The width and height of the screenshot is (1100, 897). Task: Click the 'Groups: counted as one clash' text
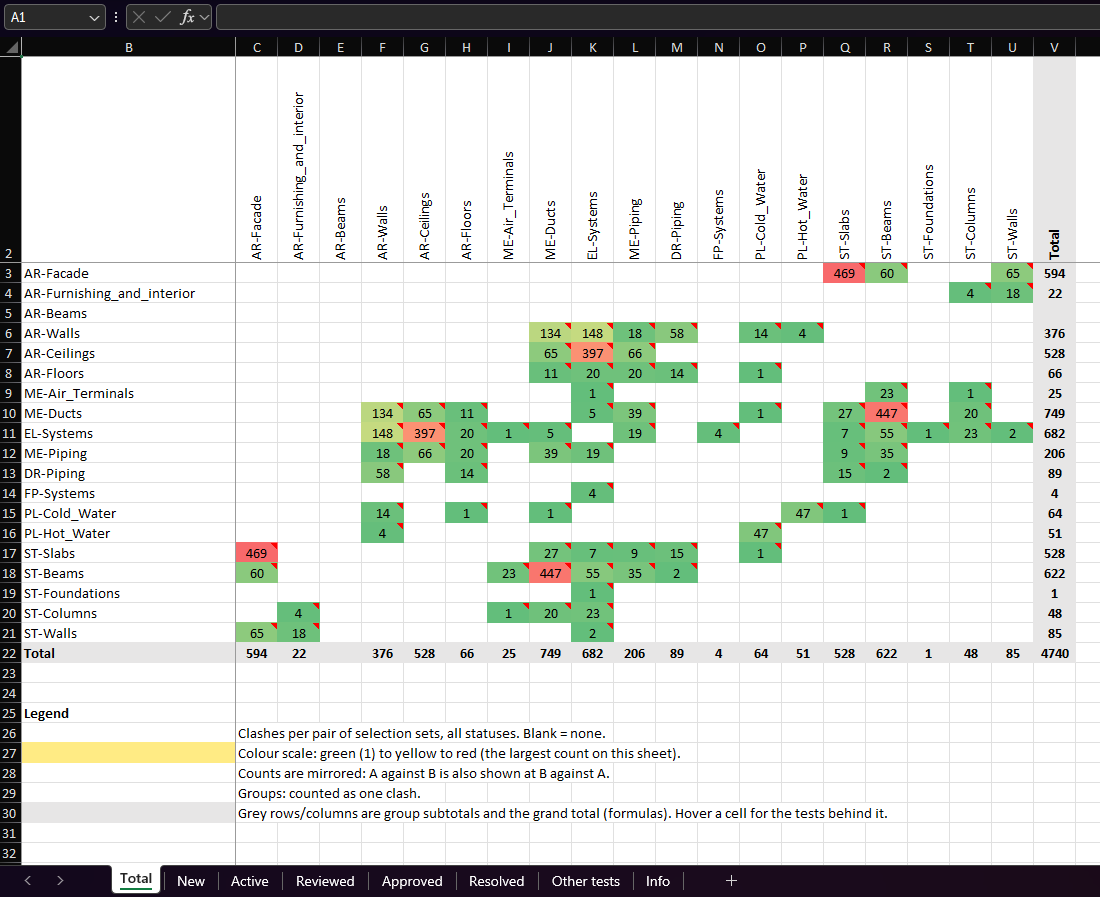pos(329,793)
